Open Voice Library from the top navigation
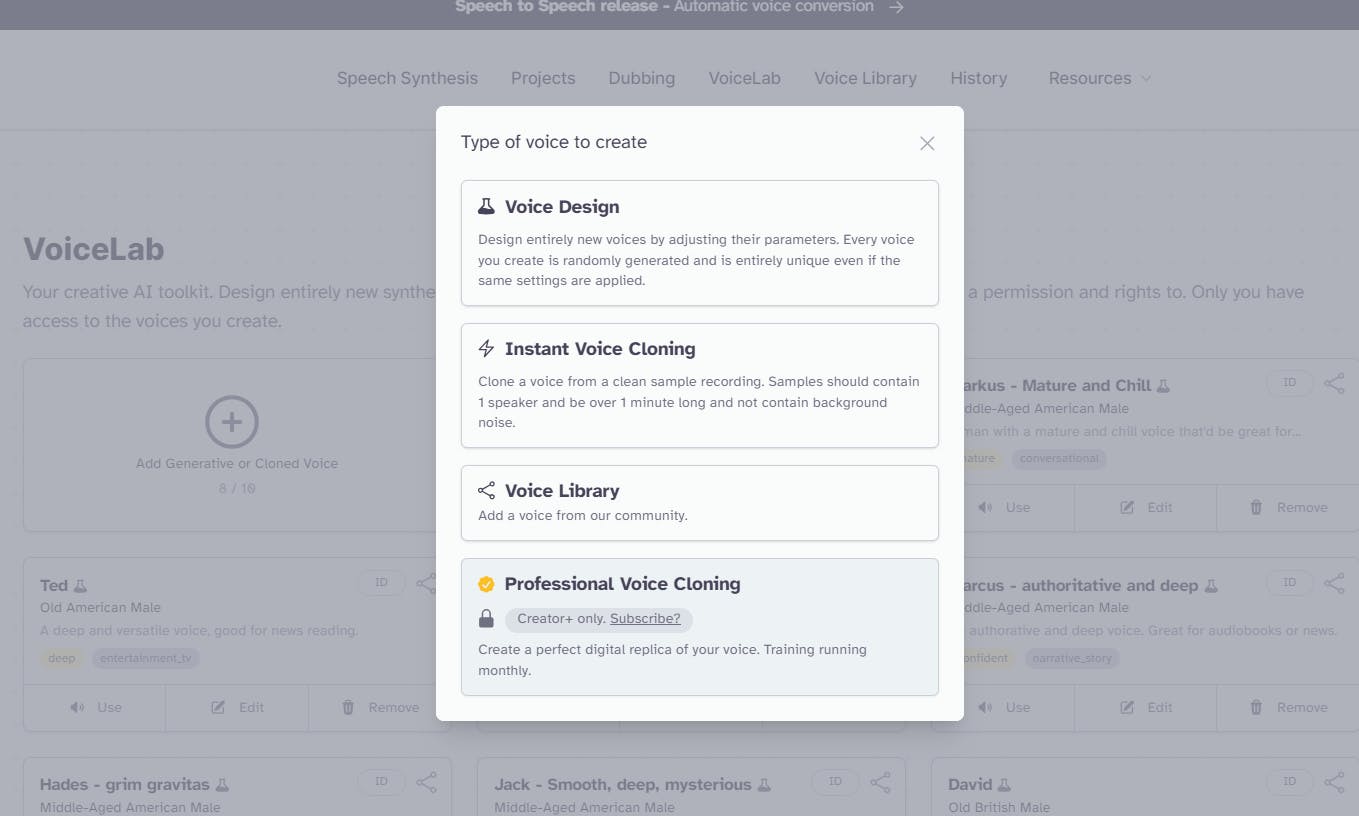 (x=865, y=78)
